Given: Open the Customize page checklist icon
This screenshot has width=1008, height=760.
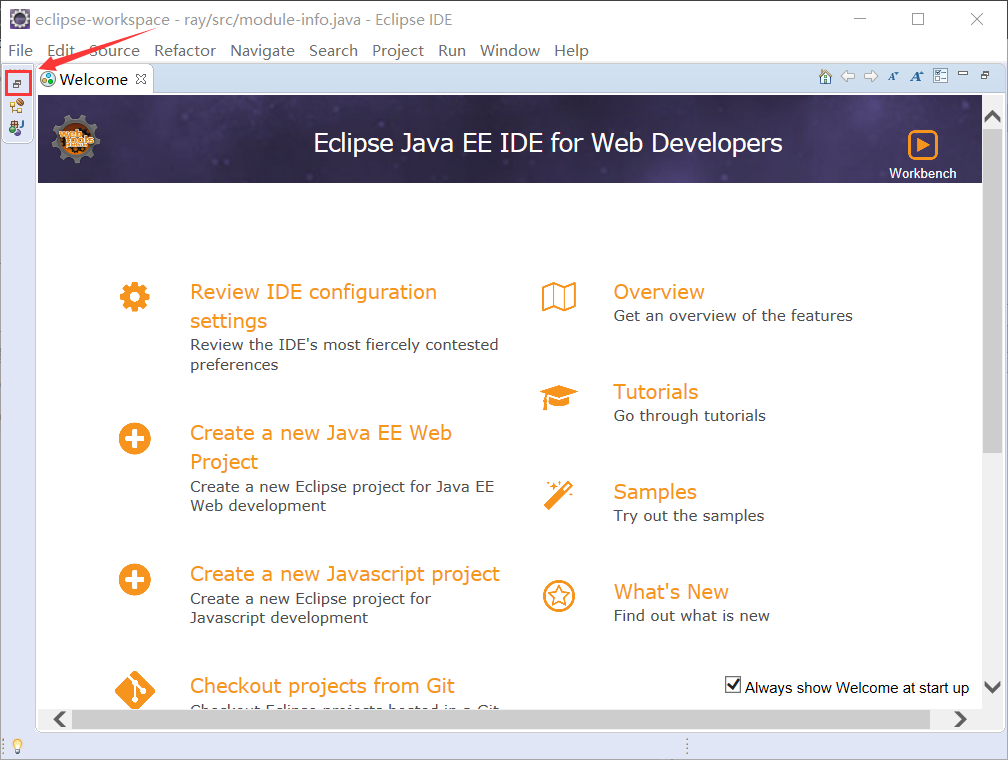Looking at the screenshot, I should point(940,77).
